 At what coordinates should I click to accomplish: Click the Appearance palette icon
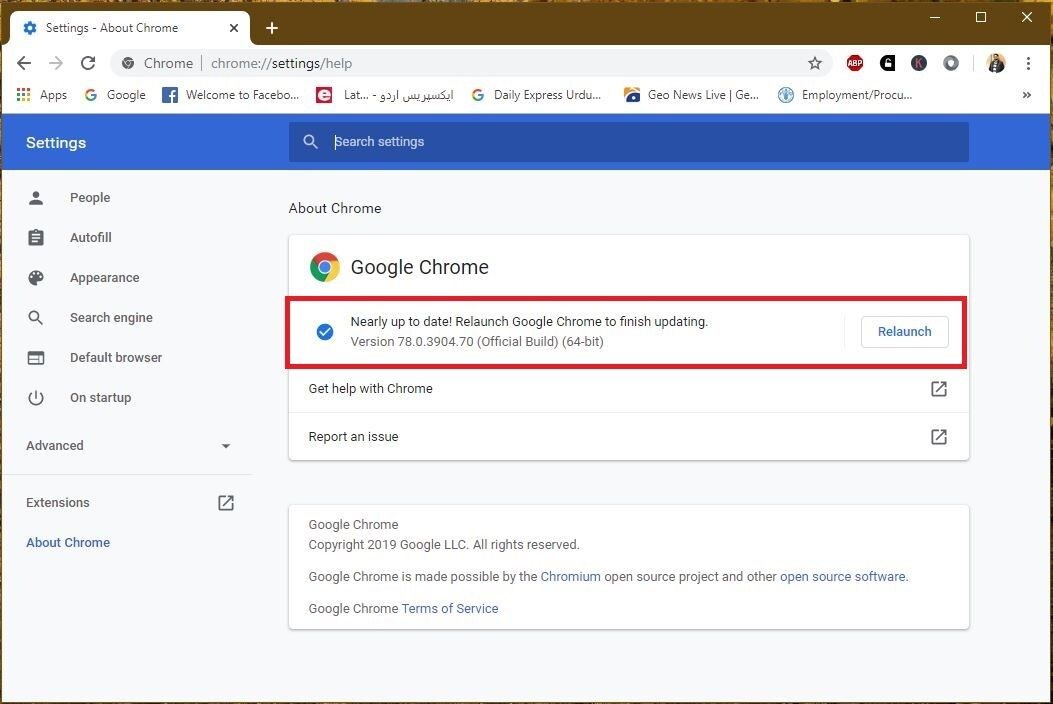[36, 277]
